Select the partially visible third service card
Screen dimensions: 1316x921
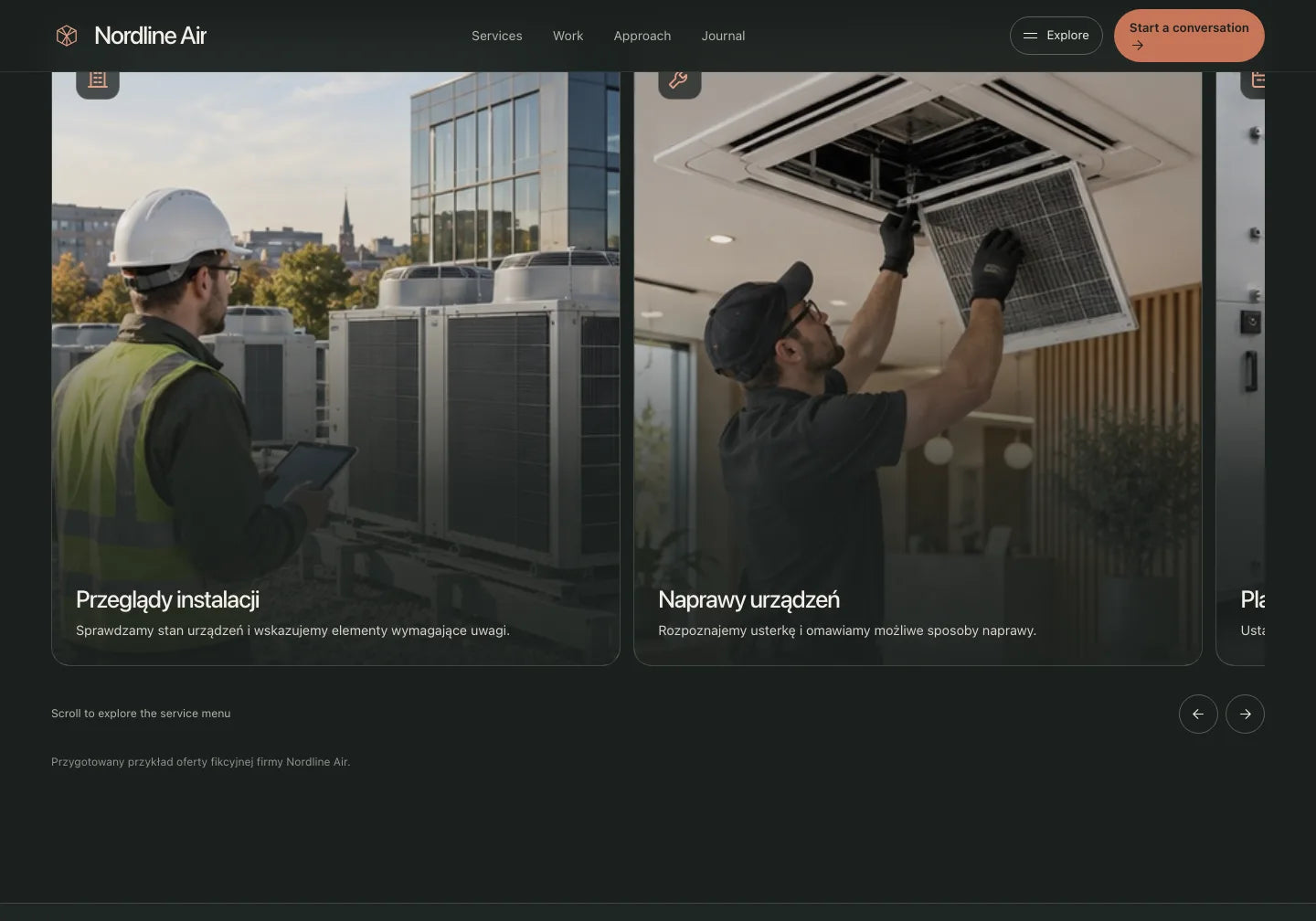(1240, 368)
